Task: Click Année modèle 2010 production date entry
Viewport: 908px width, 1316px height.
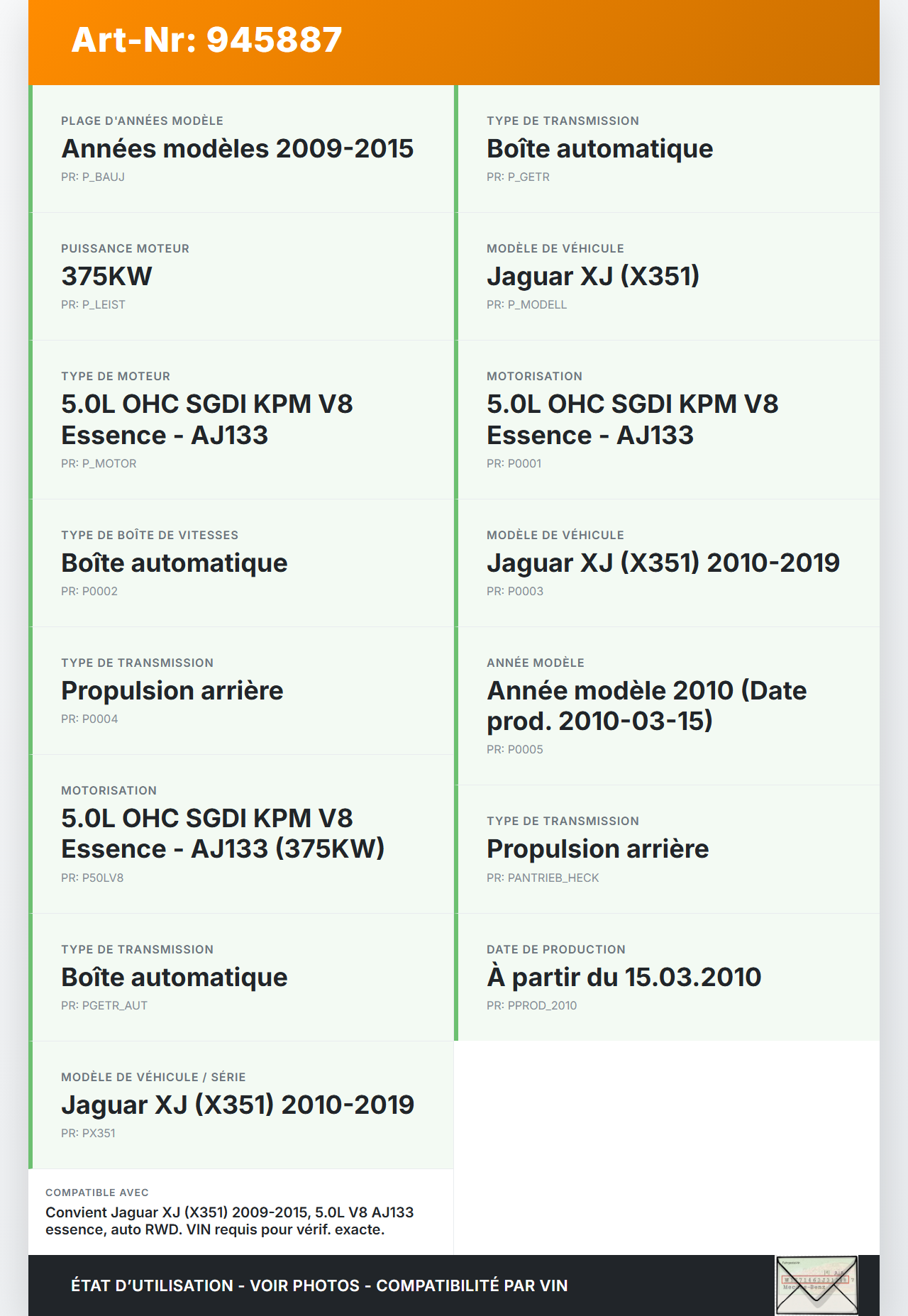Action: [646, 705]
